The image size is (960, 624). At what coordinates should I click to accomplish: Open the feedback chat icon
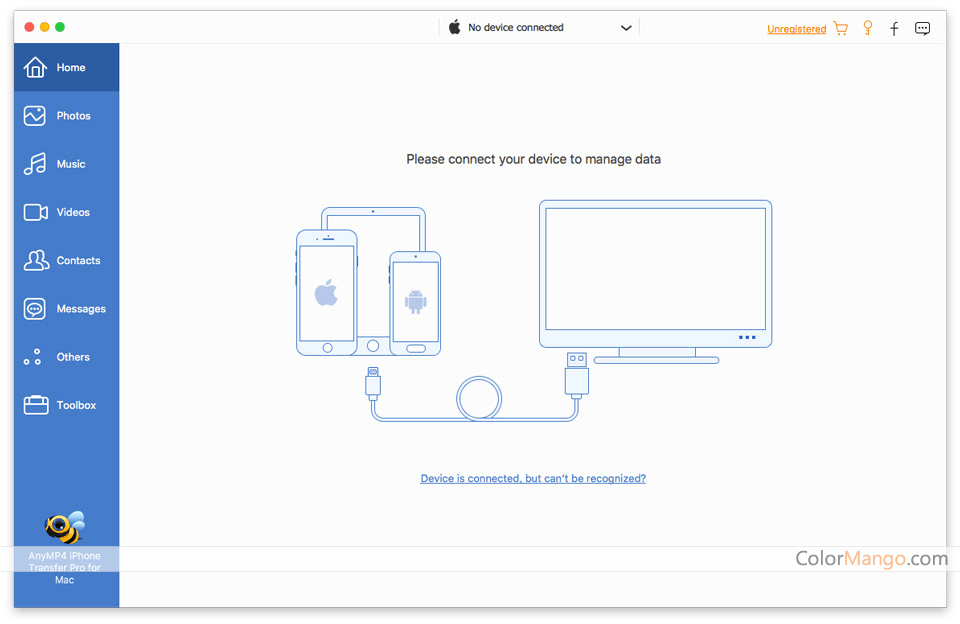(x=922, y=28)
